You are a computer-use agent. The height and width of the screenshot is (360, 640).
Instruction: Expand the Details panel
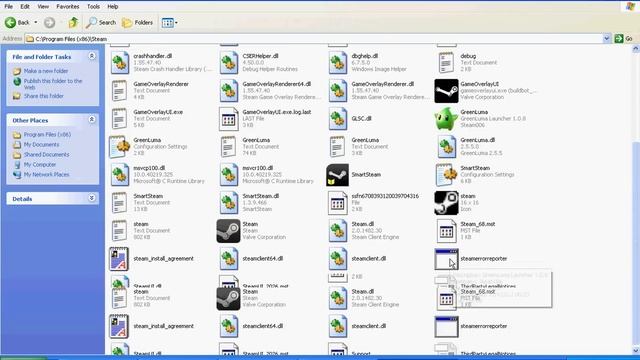(x=92, y=198)
